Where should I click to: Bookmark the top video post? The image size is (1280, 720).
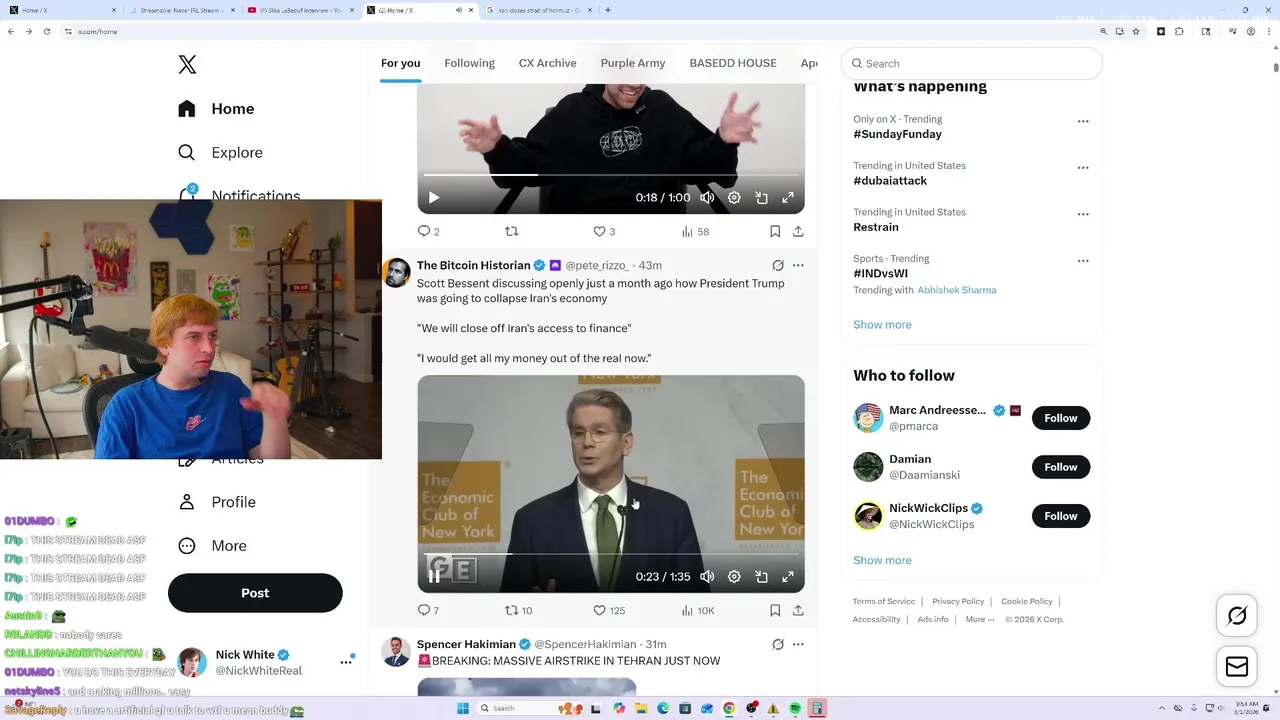pos(775,231)
